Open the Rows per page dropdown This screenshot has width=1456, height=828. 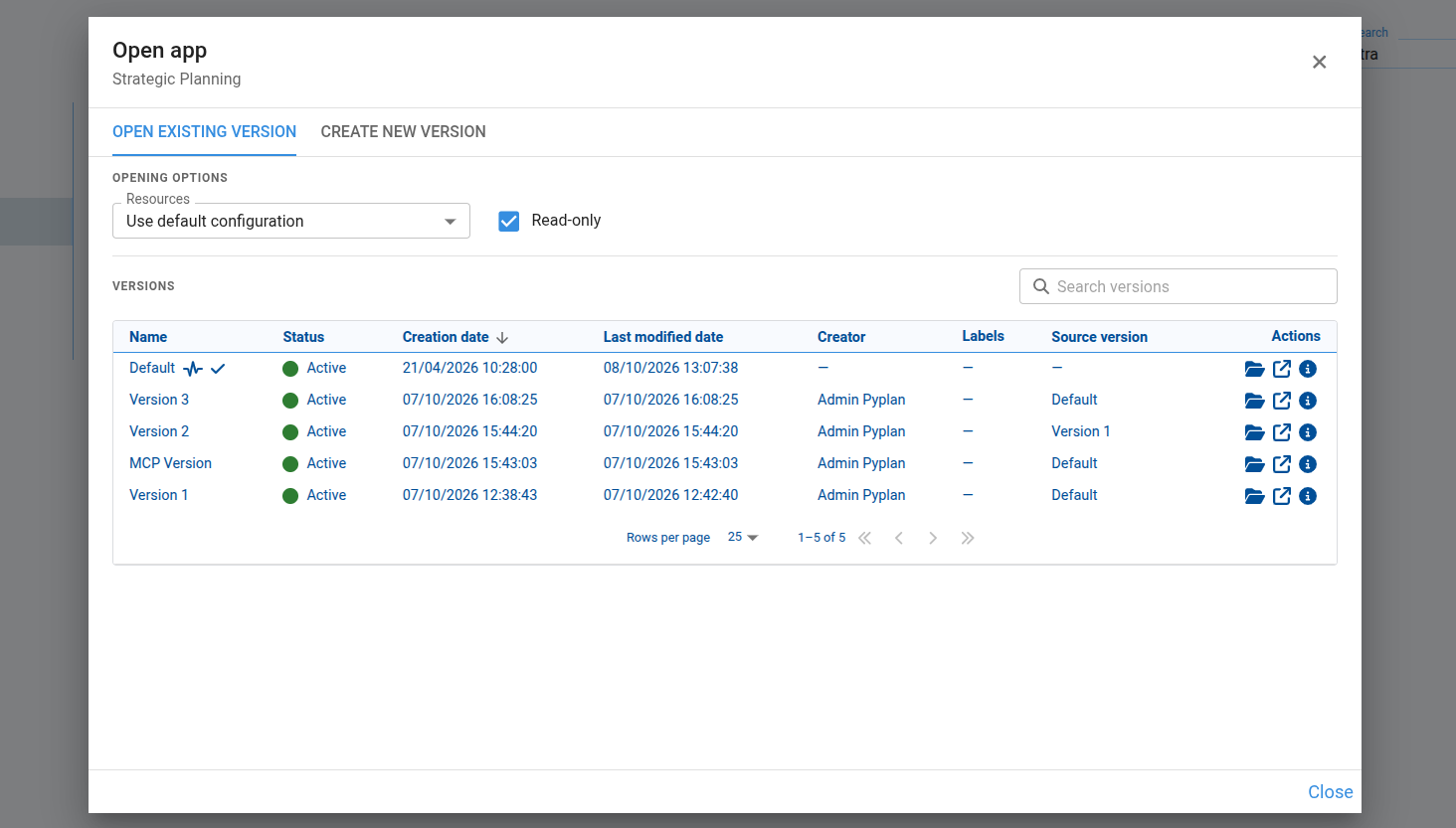[743, 537]
